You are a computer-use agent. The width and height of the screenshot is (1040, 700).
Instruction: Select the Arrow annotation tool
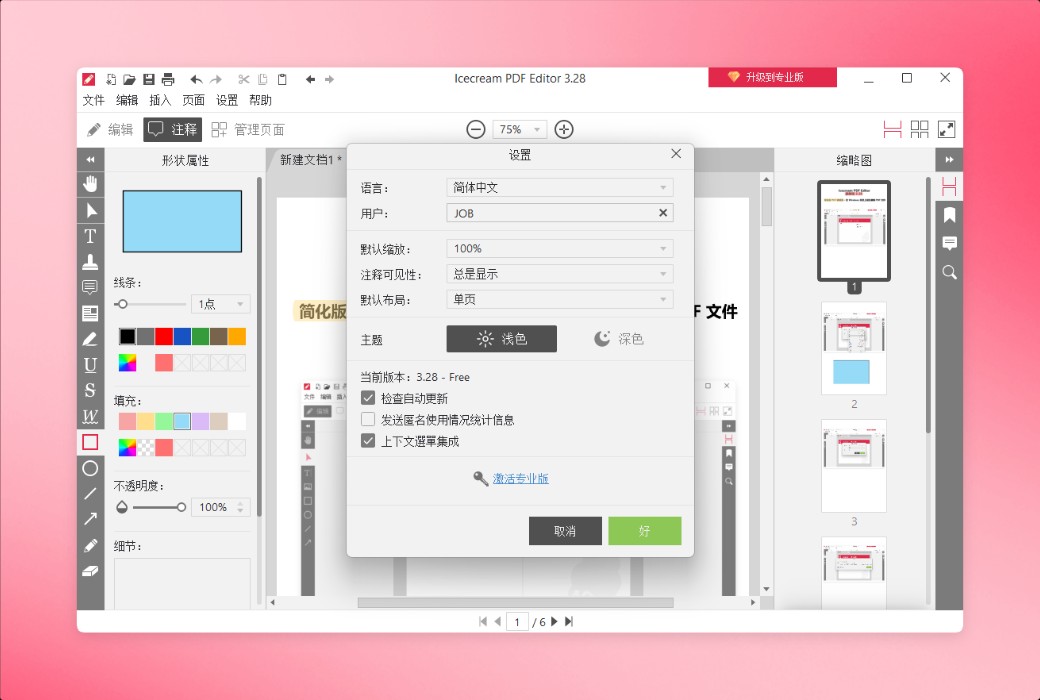coord(90,519)
